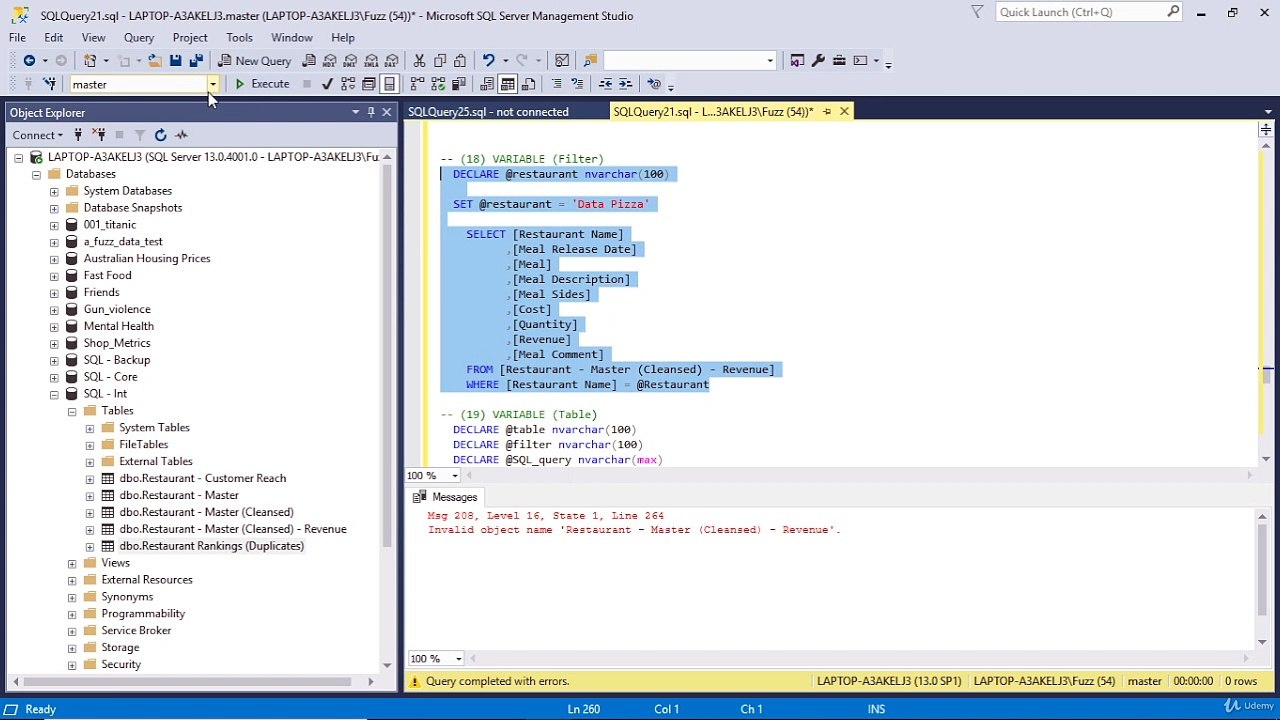Click the XMLA query icon

(372, 60)
